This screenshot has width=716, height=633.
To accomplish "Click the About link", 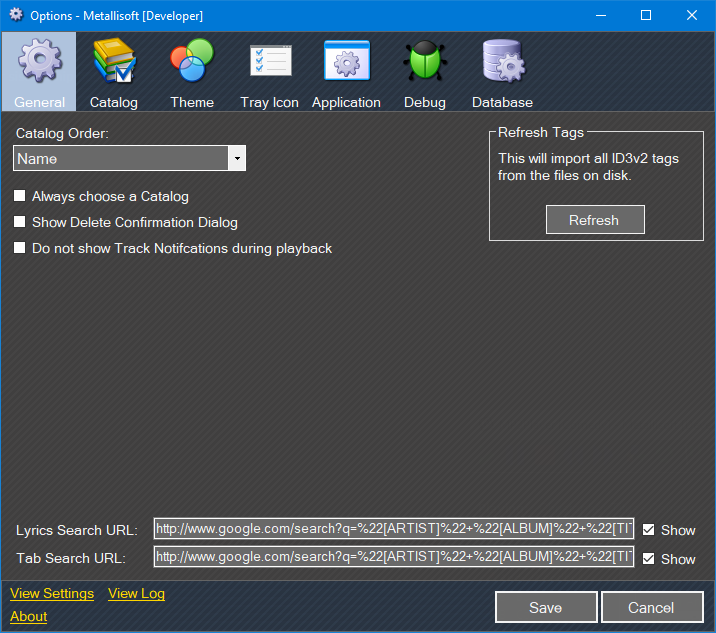I will tap(29, 616).
